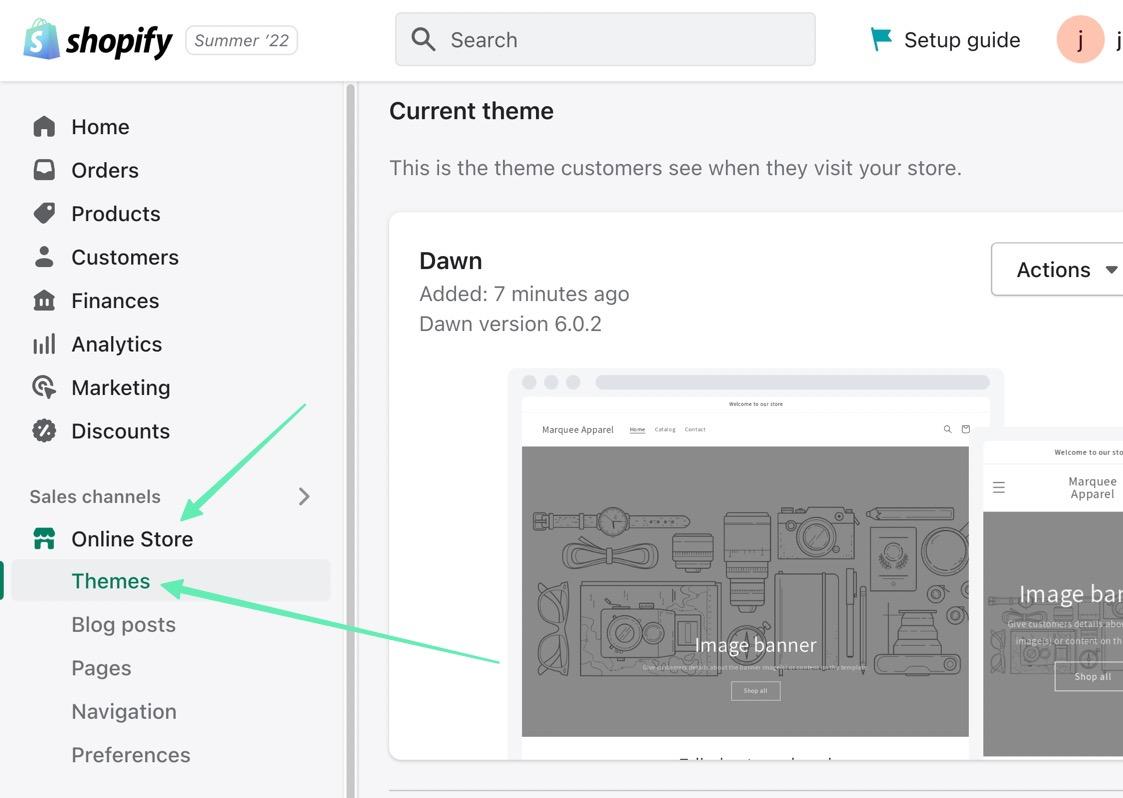The width and height of the screenshot is (1123, 798).
Task: Open Blog posts
Action: 123,624
